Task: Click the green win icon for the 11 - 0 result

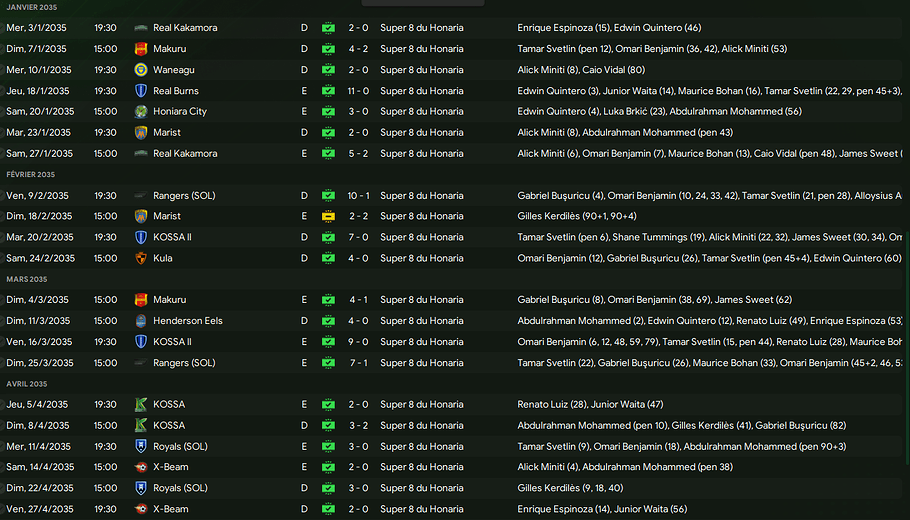Action: [x=328, y=91]
